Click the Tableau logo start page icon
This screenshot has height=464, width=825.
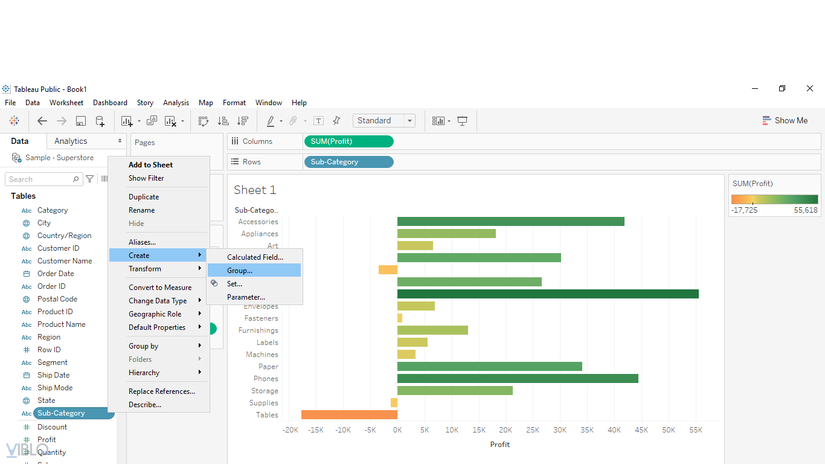pos(14,121)
